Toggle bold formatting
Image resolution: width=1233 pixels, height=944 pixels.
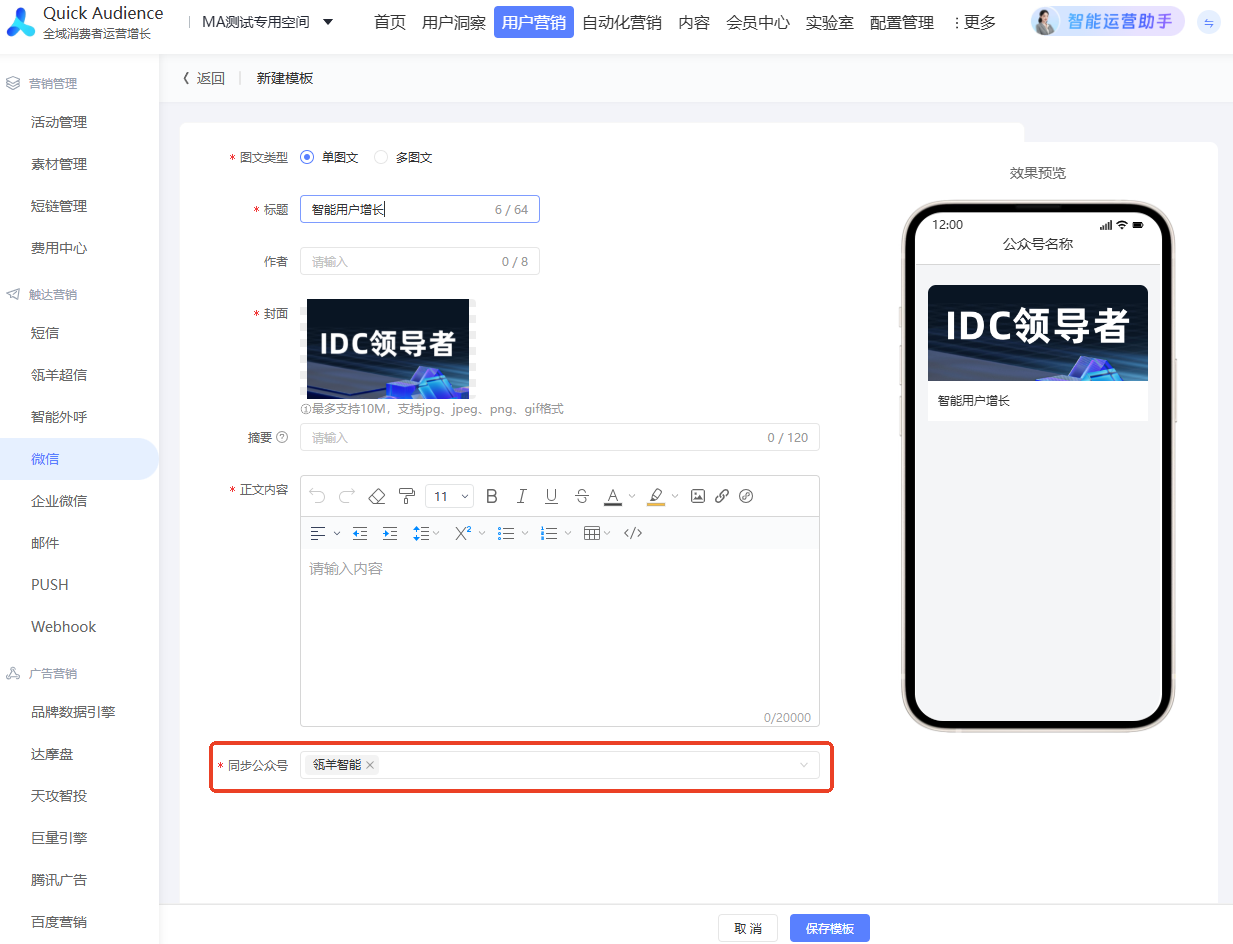point(491,496)
